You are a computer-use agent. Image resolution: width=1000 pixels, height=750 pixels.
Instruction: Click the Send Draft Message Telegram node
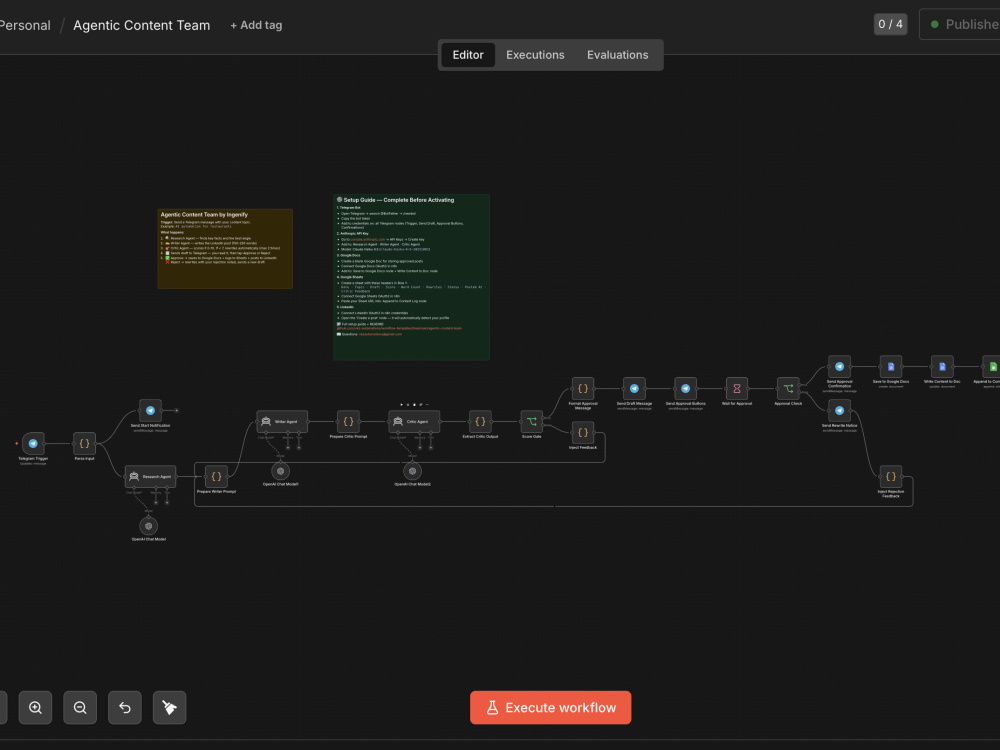pyautogui.click(x=634, y=388)
